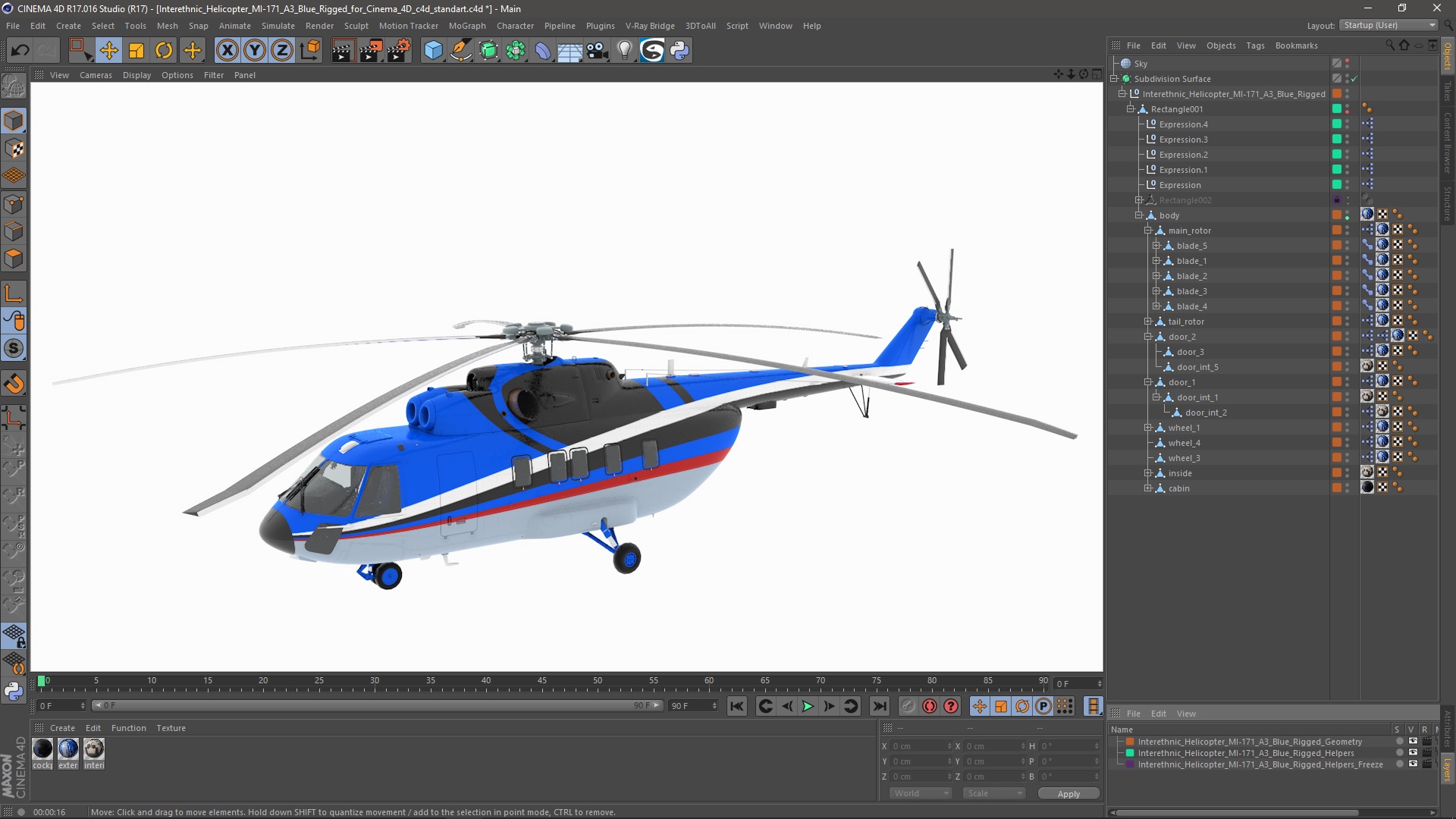The height and width of the screenshot is (819, 1456).
Task: Expand the tail_rotor tree node
Action: click(1147, 322)
